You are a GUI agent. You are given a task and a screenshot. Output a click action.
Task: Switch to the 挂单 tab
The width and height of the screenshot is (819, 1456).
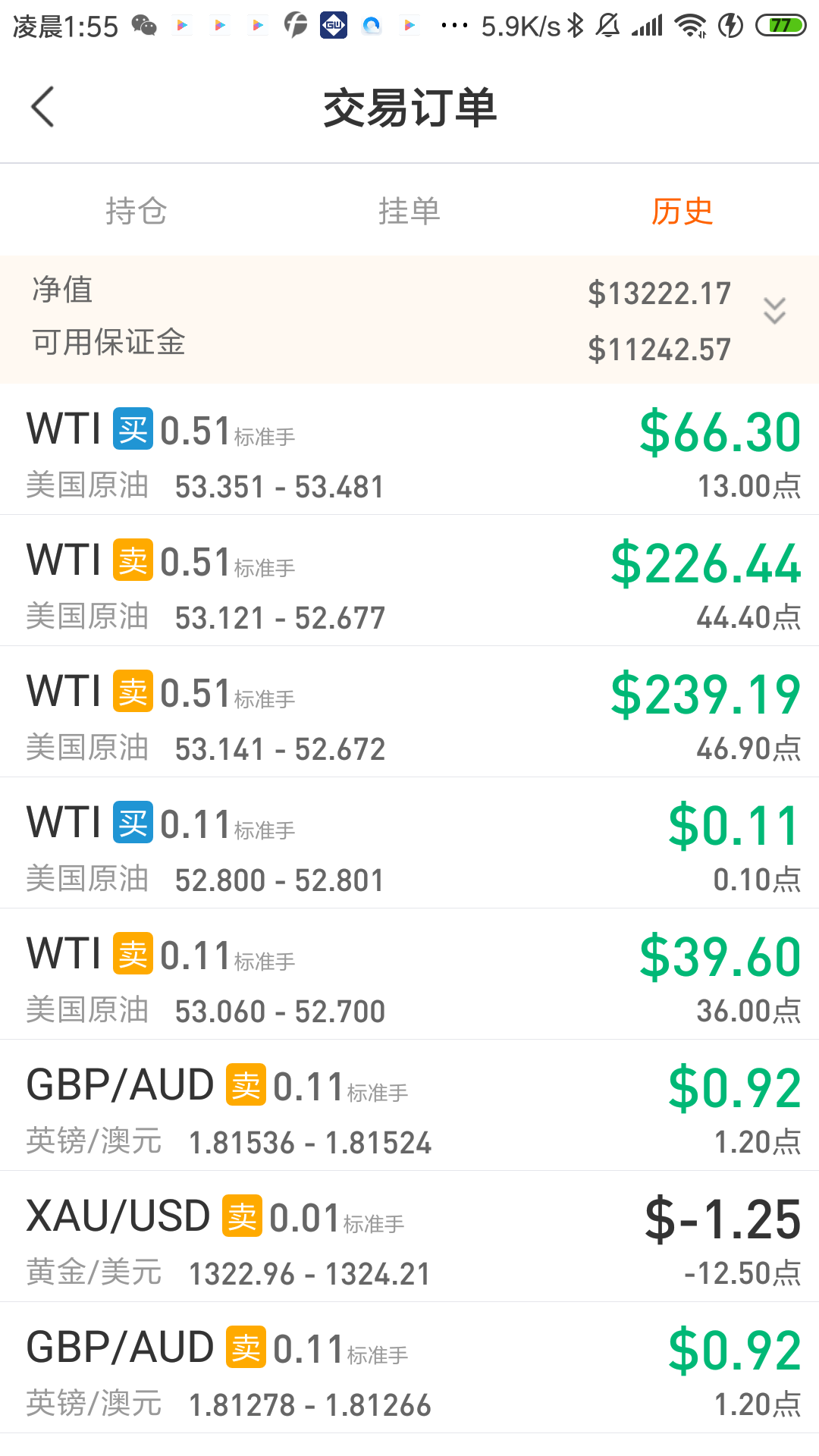[x=409, y=211]
